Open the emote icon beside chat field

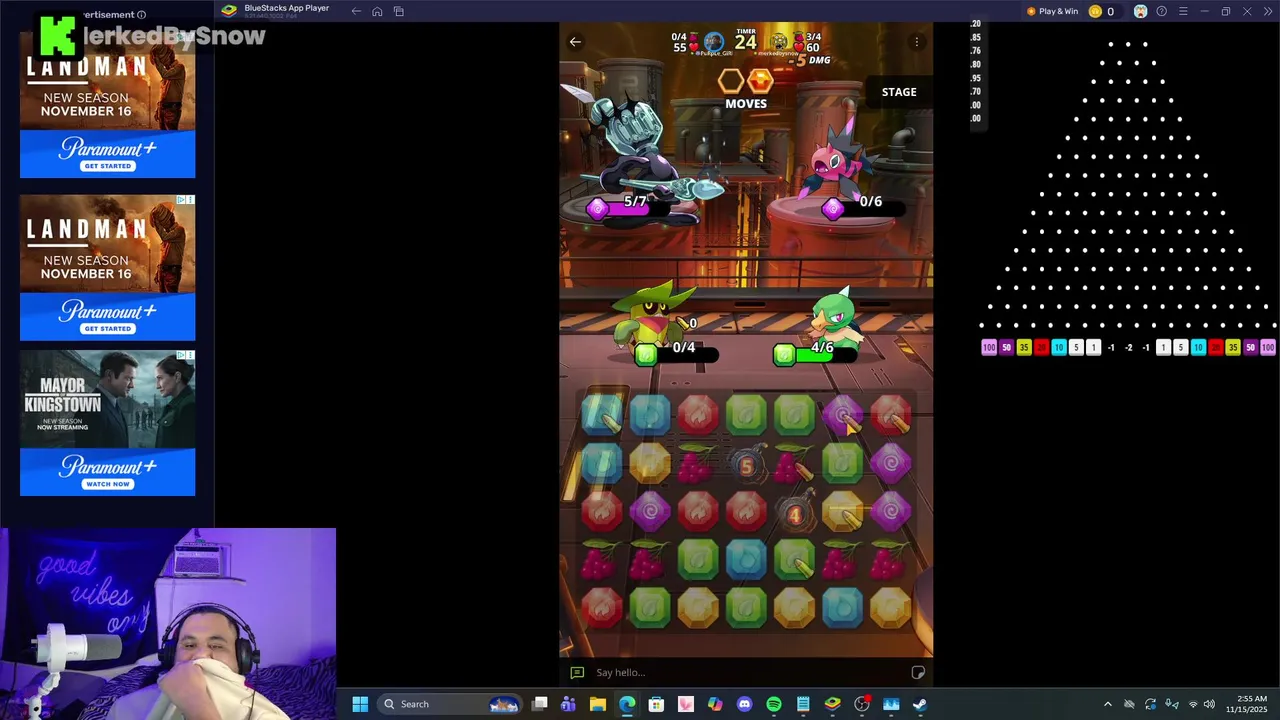point(918,673)
